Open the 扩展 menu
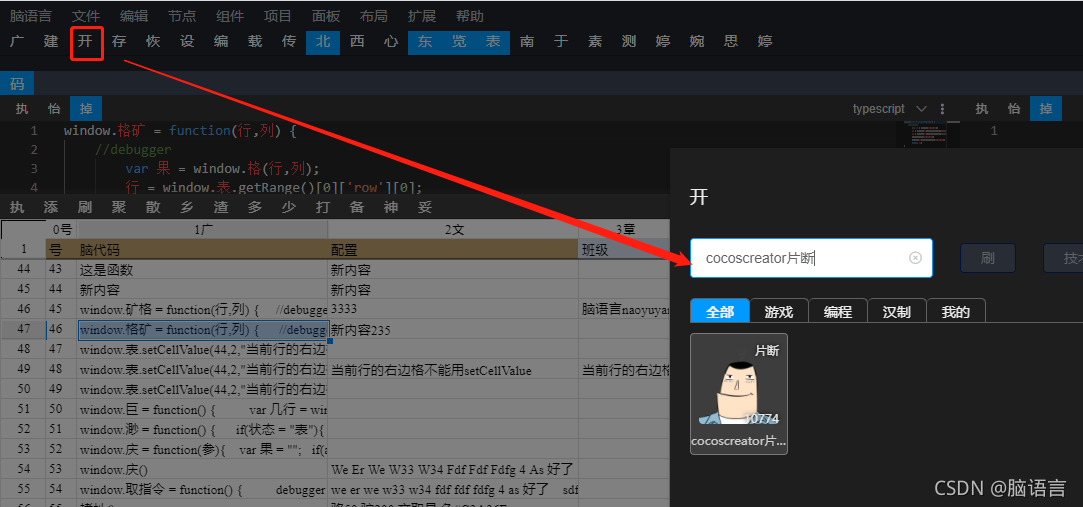 point(421,16)
